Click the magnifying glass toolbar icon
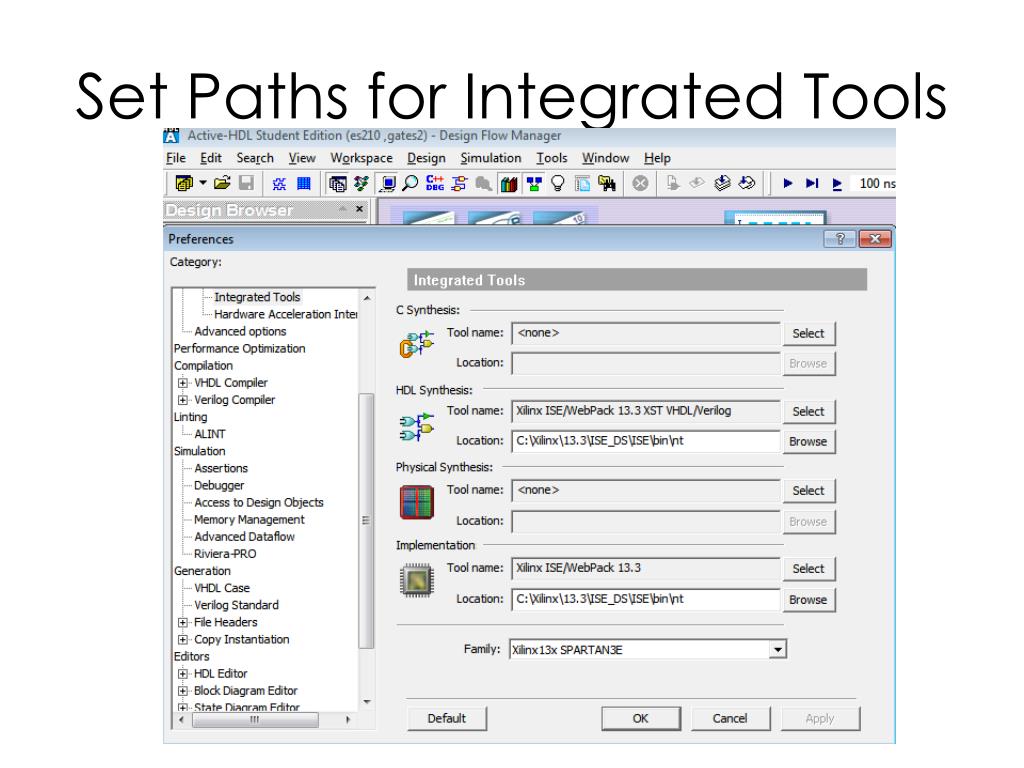 tap(410, 184)
